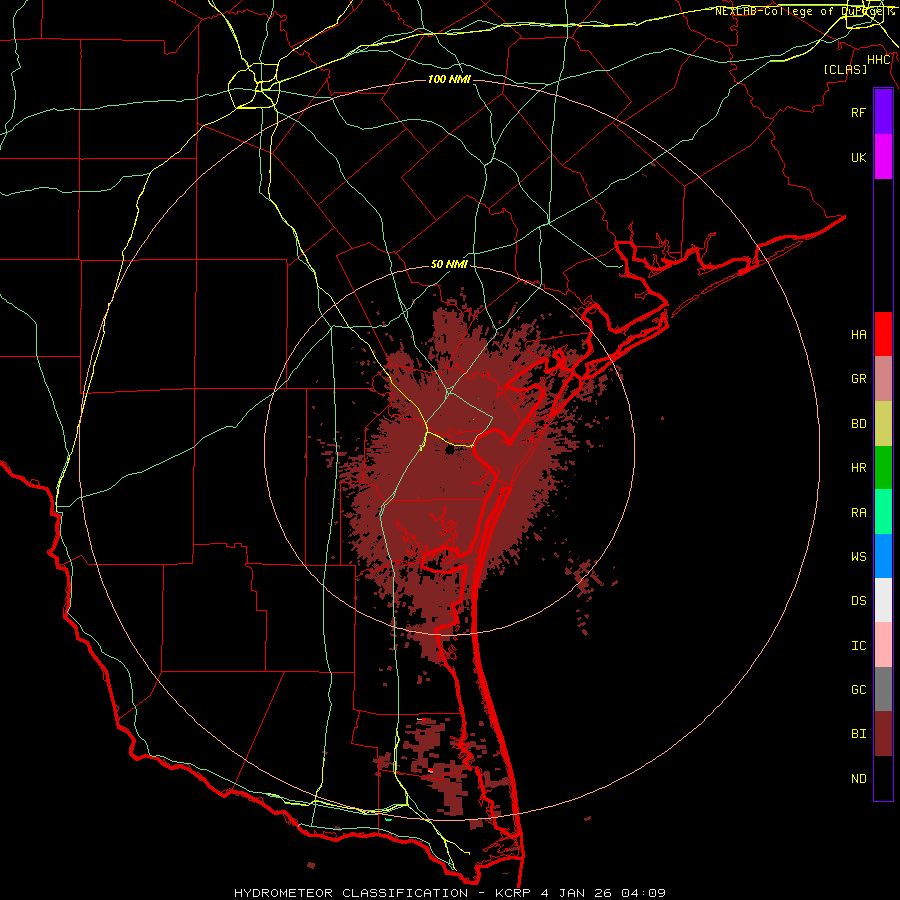Click the RF purple legend swatch
Screen dimensions: 900x900
(883, 112)
